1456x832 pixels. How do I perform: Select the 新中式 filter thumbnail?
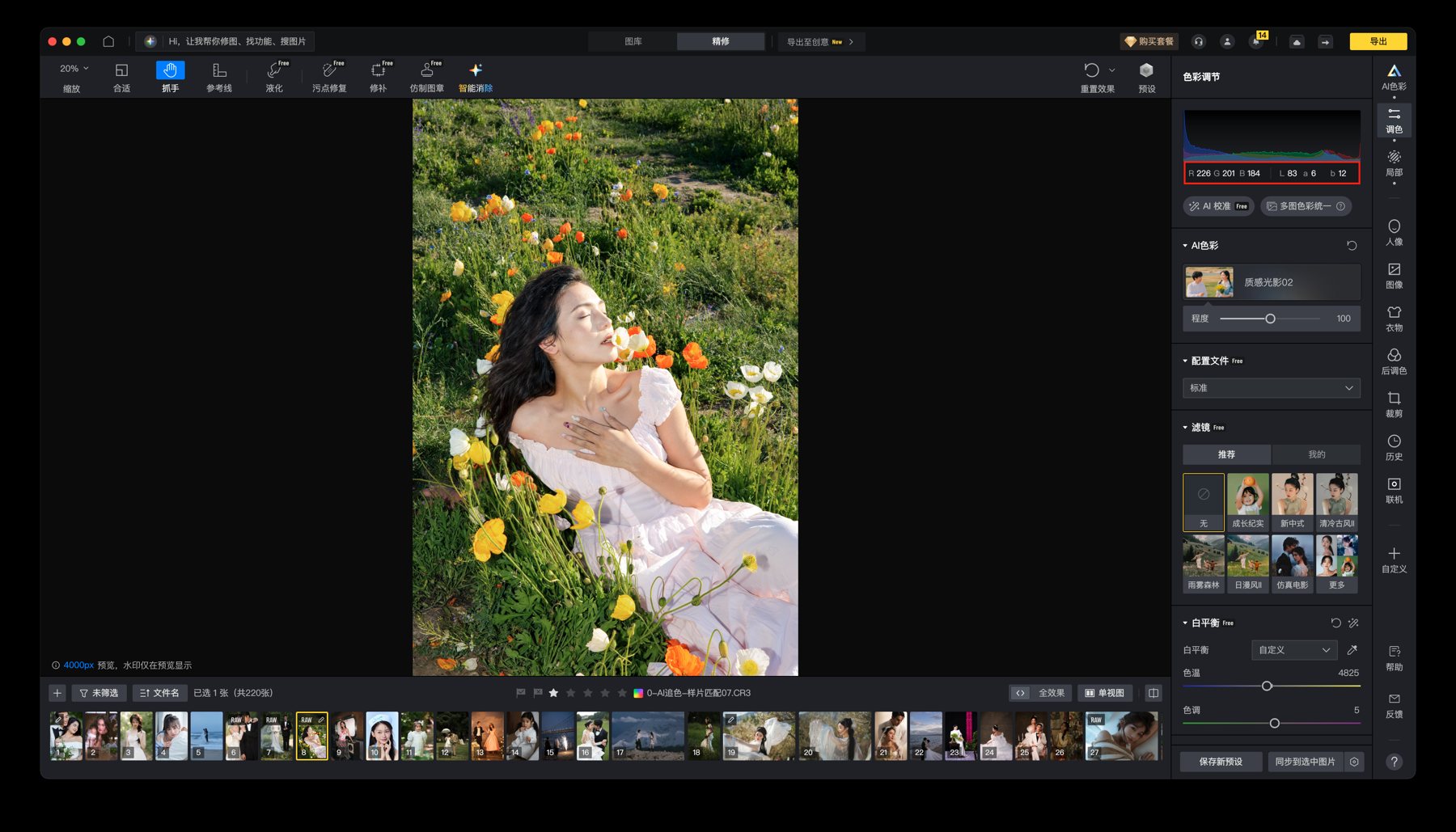pos(1292,501)
